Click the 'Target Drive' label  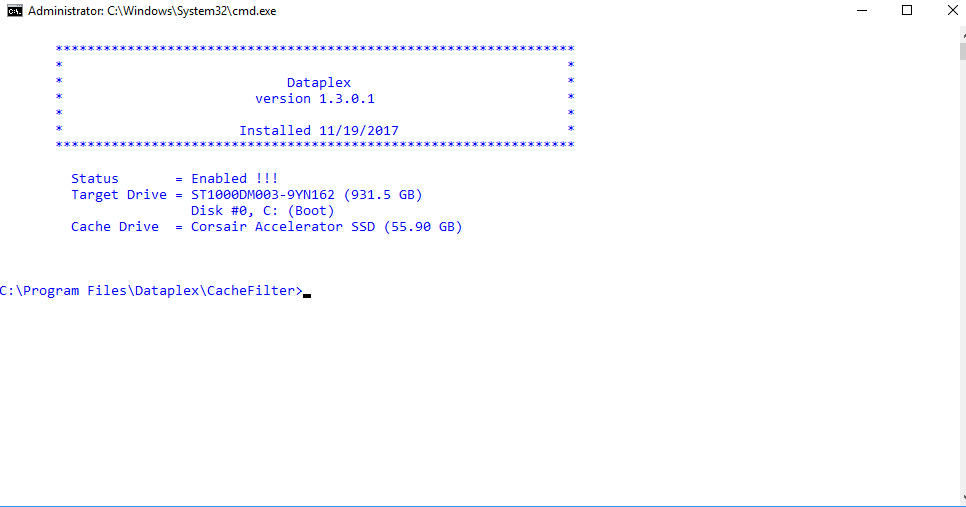click(119, 195)
